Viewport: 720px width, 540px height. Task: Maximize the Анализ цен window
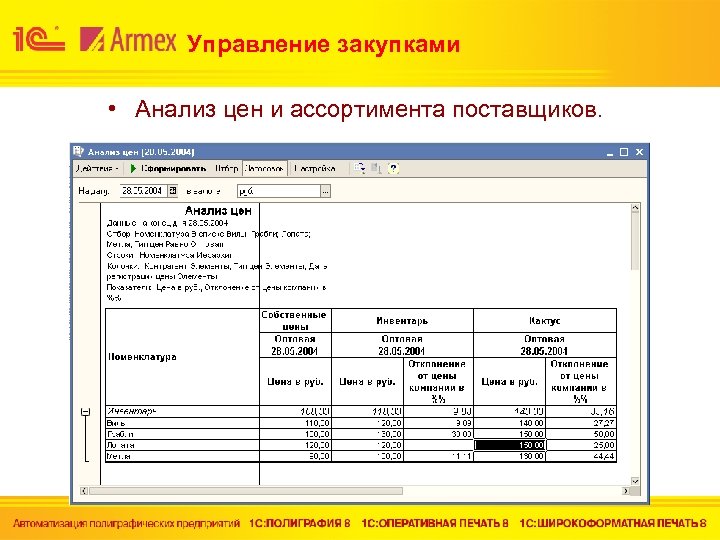(x=624, y=152)
